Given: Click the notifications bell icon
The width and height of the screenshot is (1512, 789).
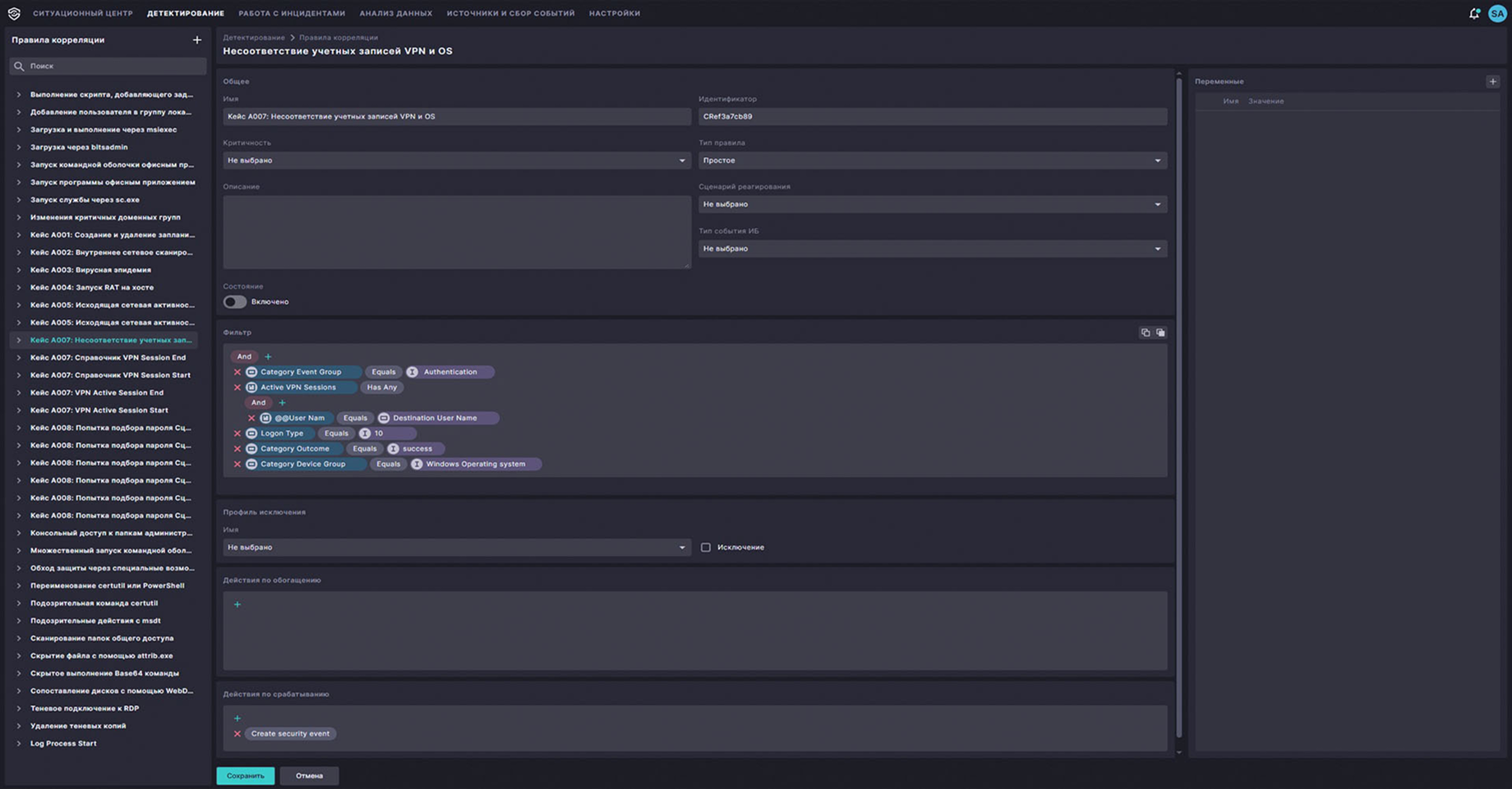Looking at the screenshot, I should (1473, 13).
